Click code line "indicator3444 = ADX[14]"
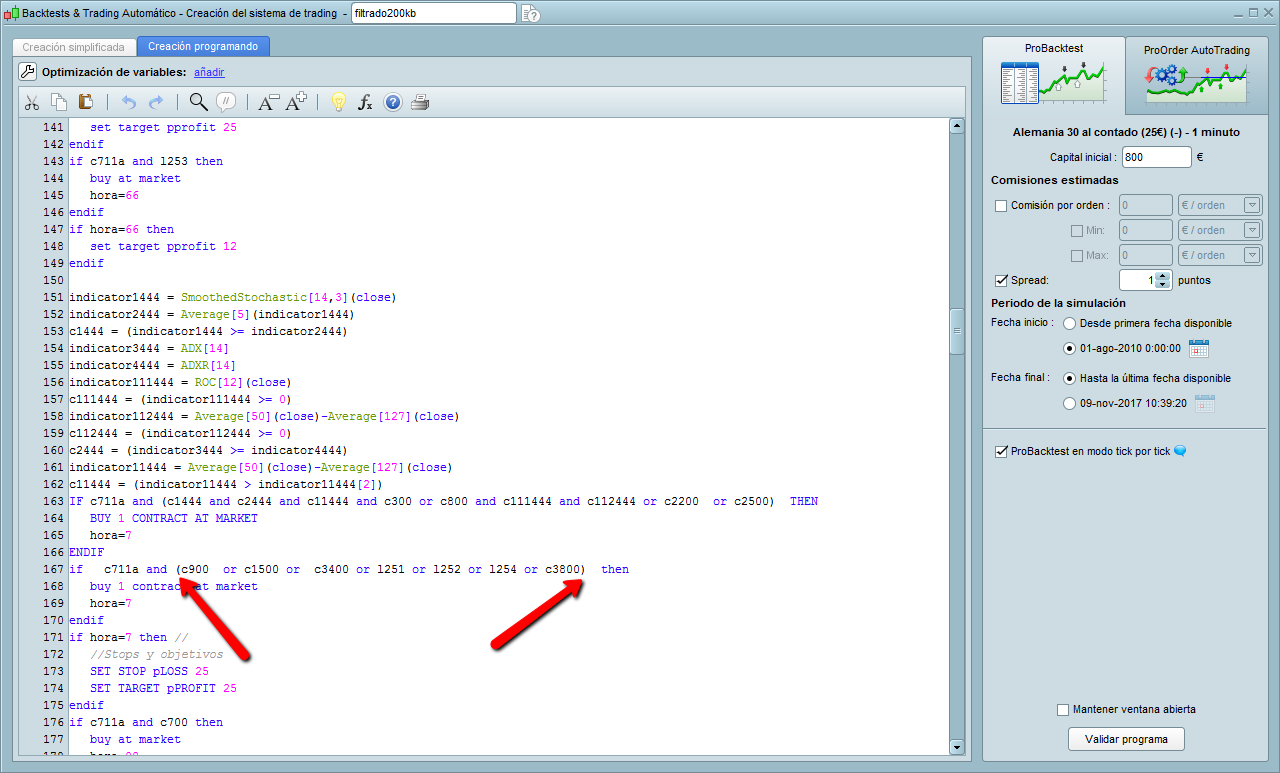Image resolution: width=1280 pixels, height=773 pixels. [x=149, y=348]
